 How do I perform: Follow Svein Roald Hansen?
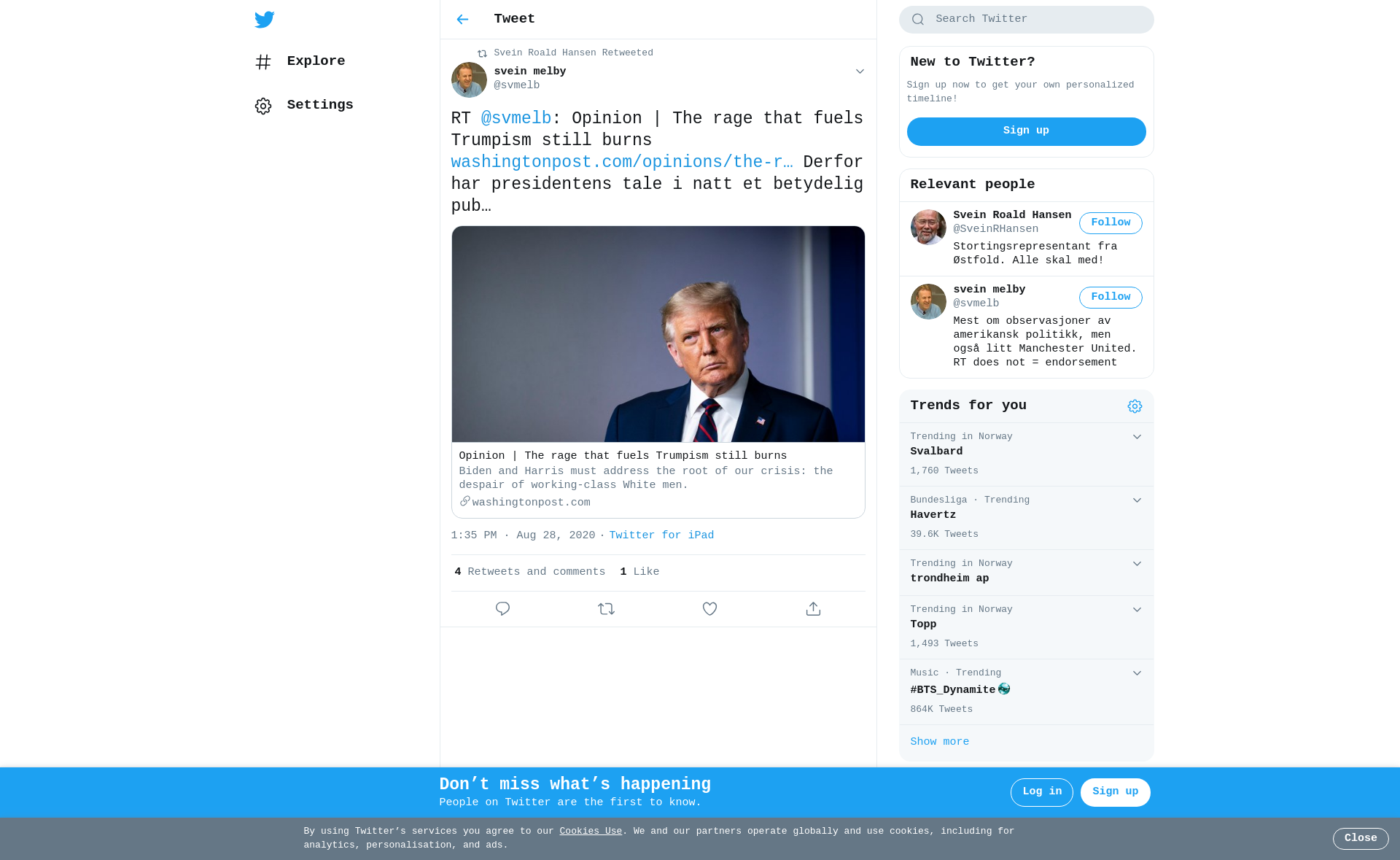click(x=1111, y=223)
